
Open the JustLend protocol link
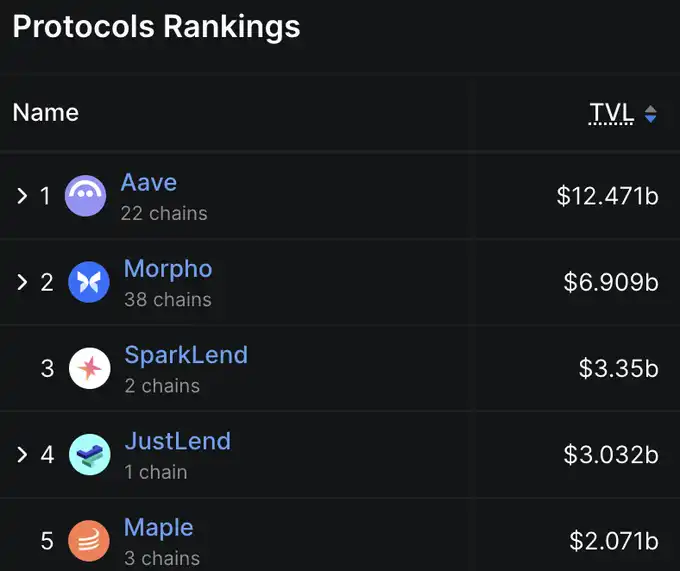[x=178, y=441]
